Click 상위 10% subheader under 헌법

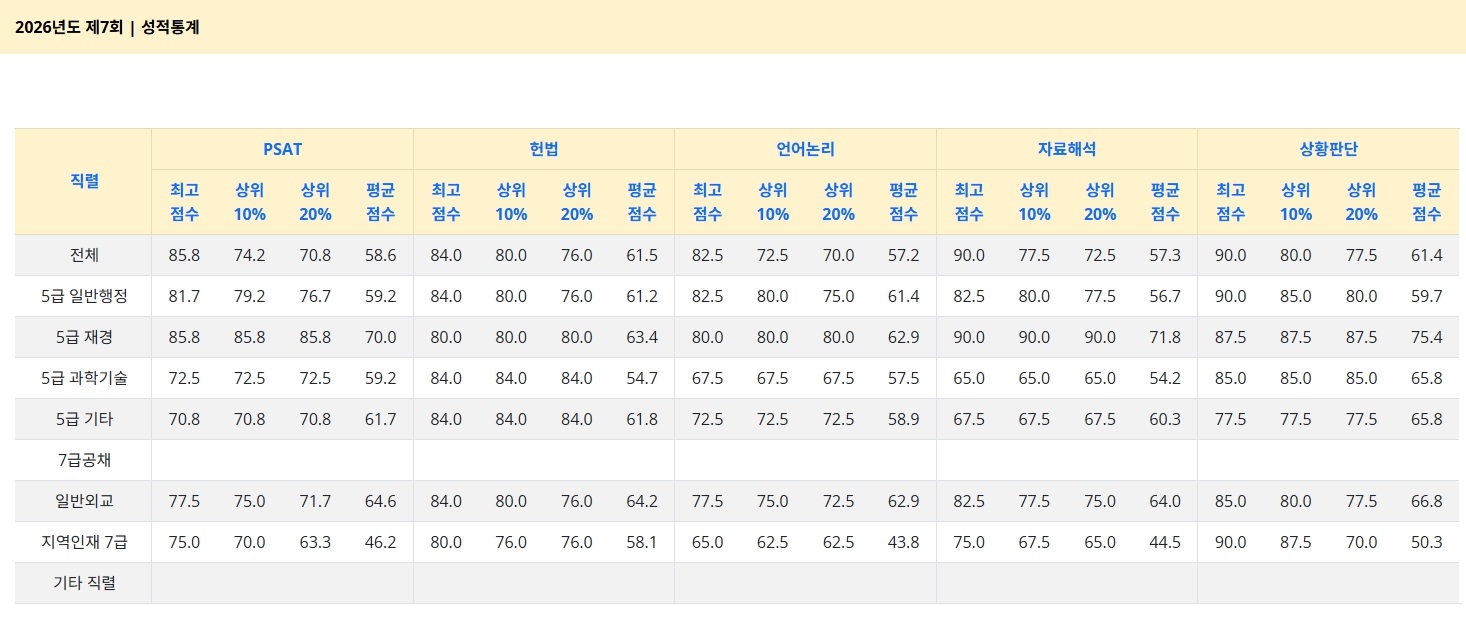(511, 201)
